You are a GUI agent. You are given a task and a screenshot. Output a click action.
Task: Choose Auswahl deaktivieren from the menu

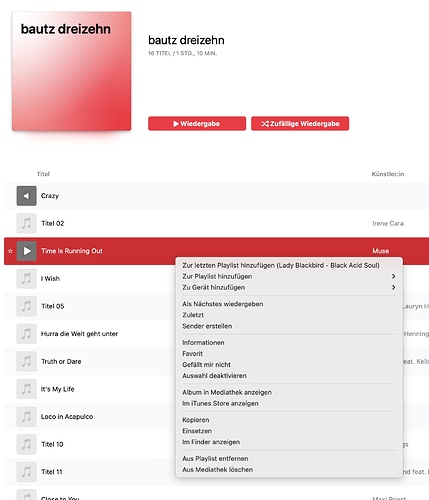pos(214,376)
